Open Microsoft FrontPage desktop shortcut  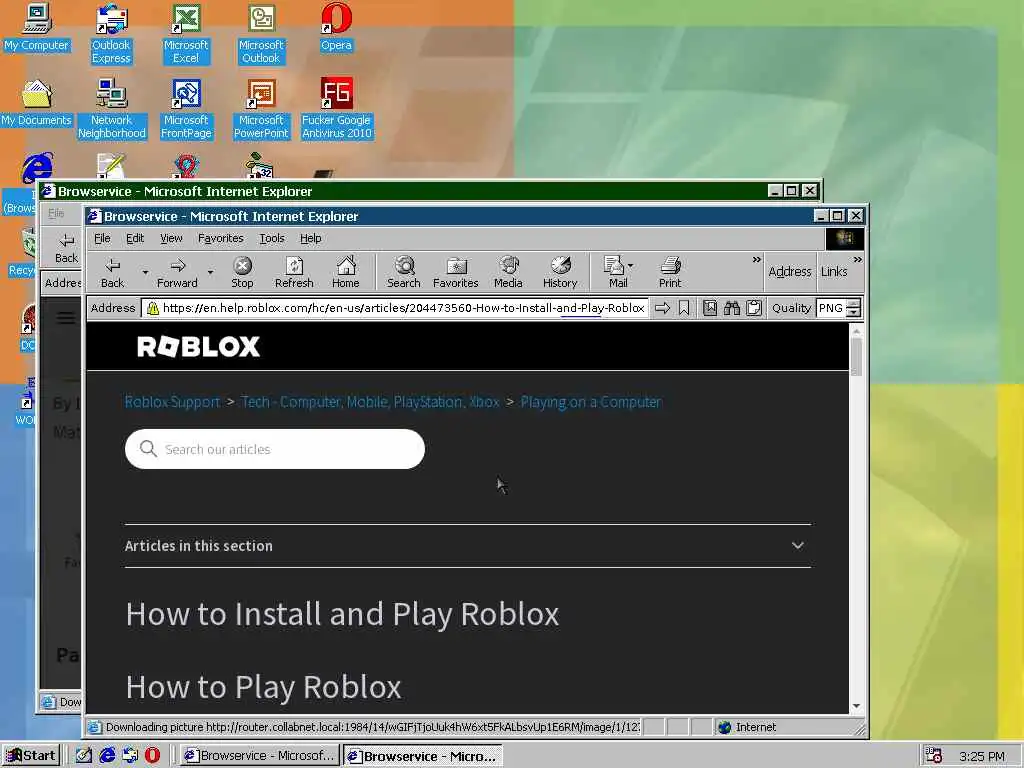click(x=186, y=109)
